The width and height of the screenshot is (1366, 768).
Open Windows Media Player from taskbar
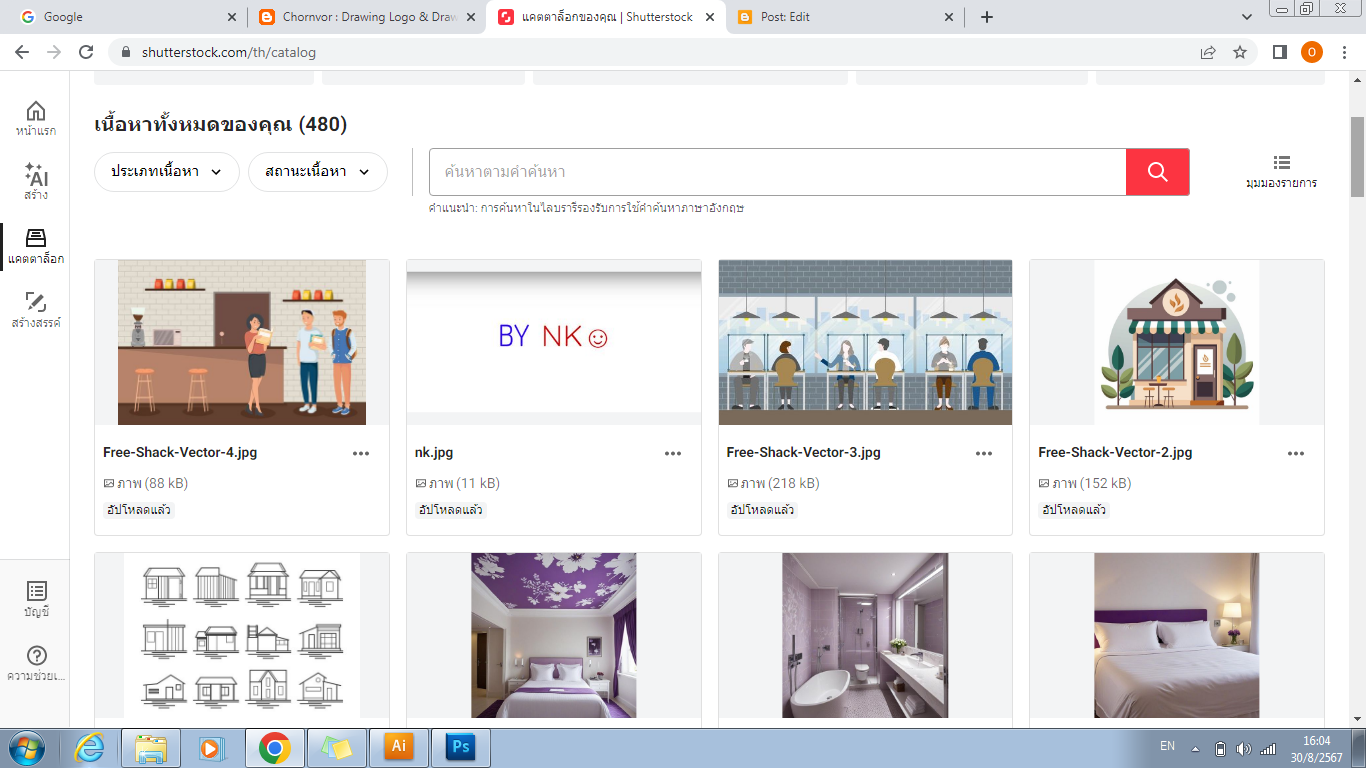[x=210, y=747]
